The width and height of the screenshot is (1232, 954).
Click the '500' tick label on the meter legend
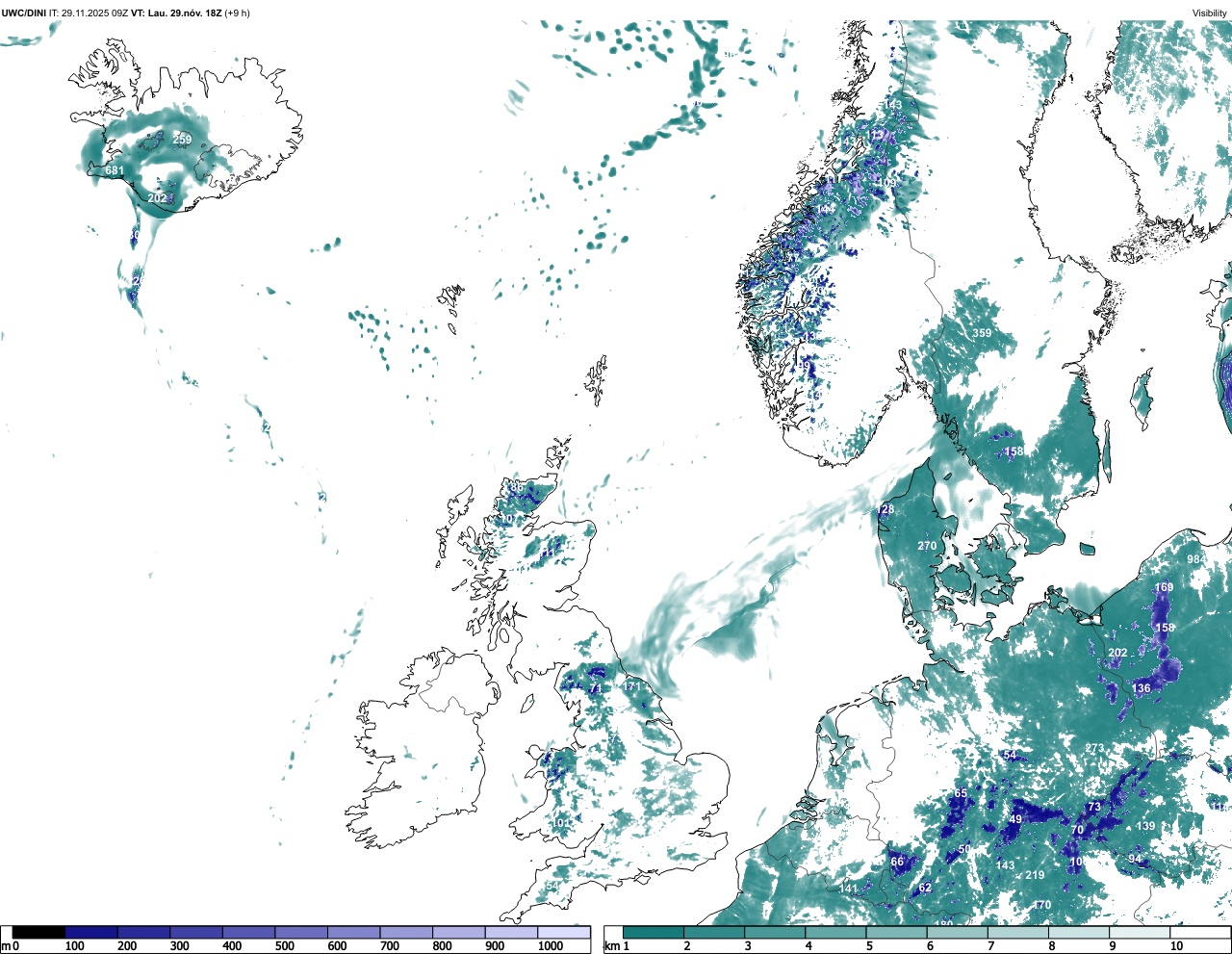285,946
